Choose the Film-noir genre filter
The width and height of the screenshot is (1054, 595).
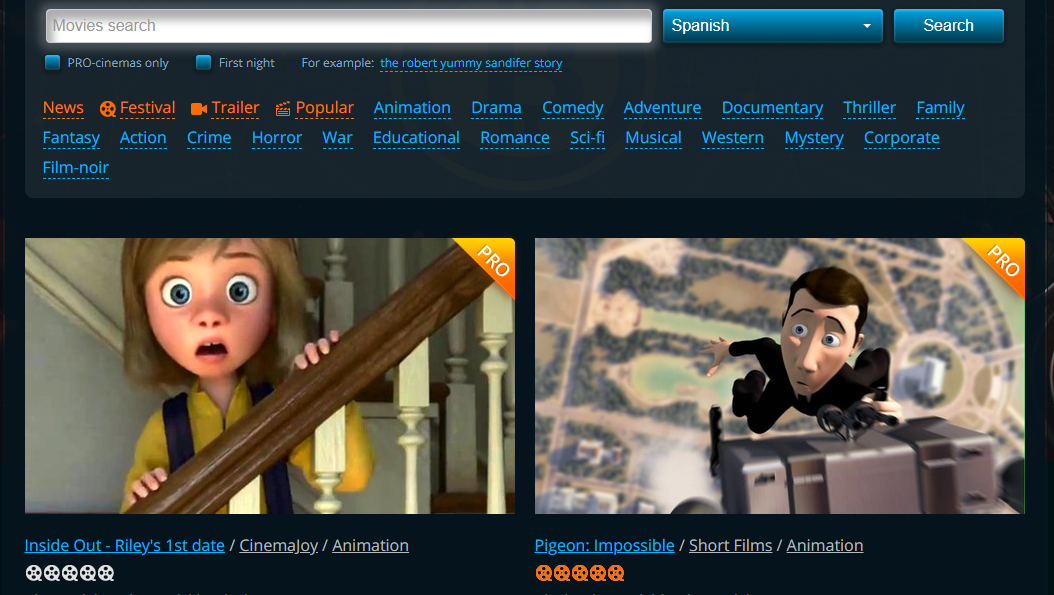coord(76,168)
